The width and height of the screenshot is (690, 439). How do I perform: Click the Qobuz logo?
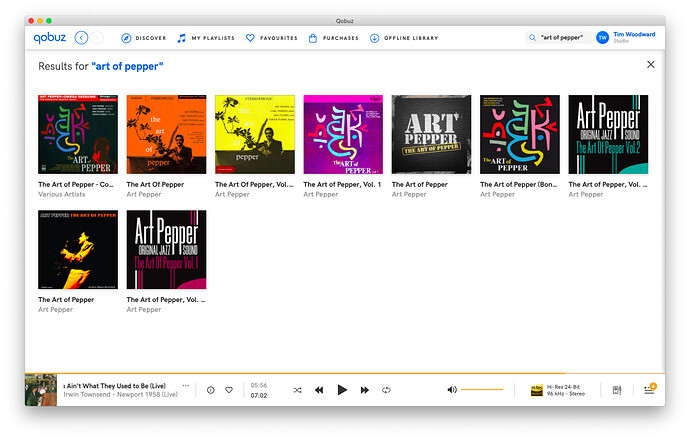tap(49, 38)
